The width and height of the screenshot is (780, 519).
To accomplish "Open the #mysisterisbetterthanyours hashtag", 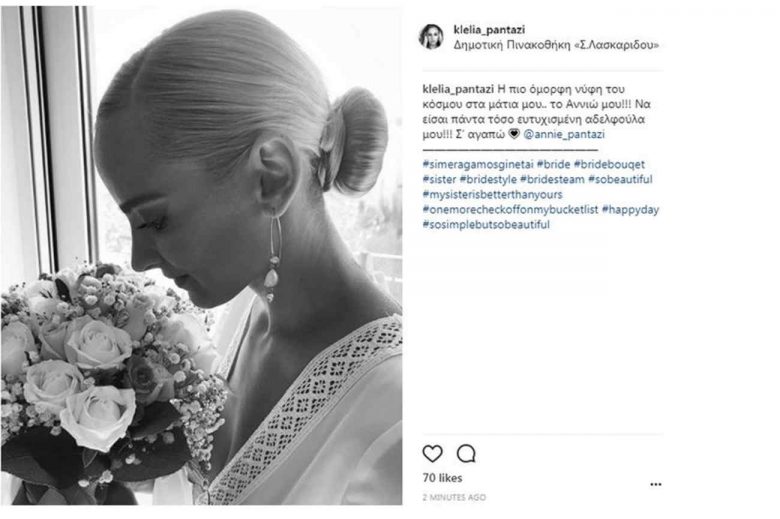I will pyautogui.click(x=492, y=195).
